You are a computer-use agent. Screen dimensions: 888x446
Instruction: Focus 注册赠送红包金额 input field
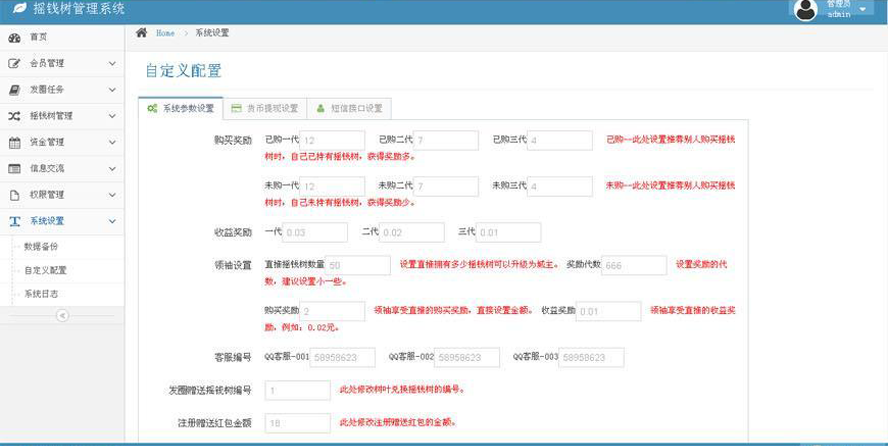297,423
